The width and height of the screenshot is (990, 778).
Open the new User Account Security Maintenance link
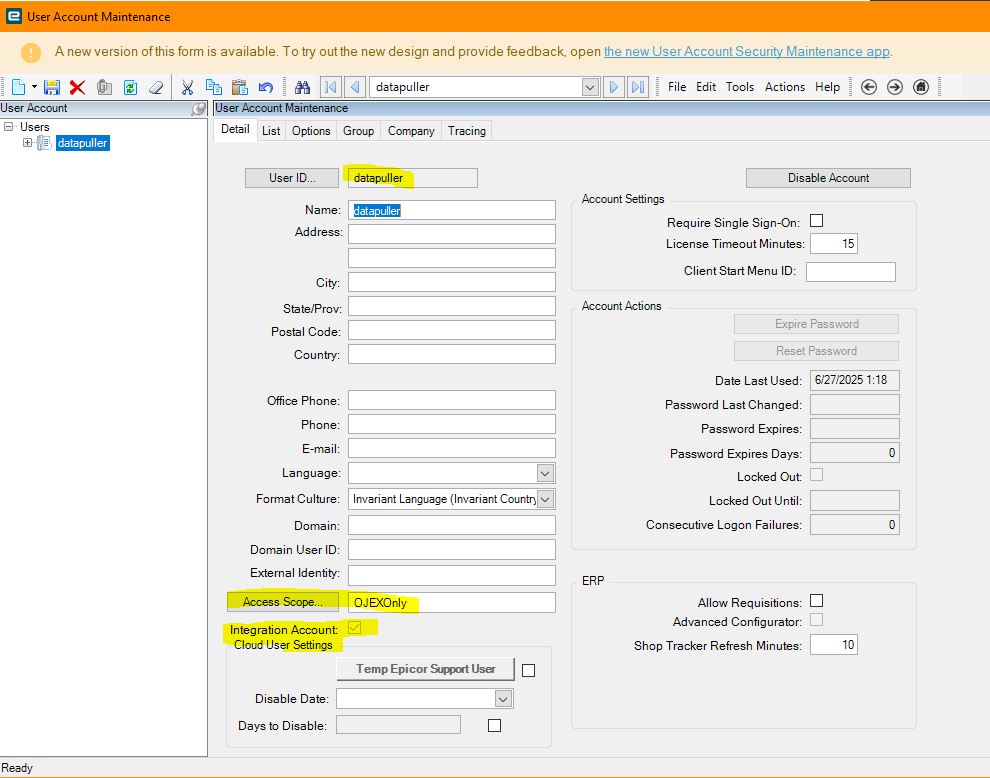pyautogui.click(x=746, y=52)
